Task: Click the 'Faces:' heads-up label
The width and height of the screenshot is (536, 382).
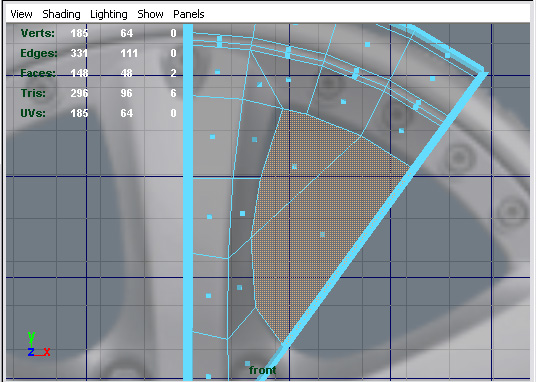Action: tap(38, 73)
